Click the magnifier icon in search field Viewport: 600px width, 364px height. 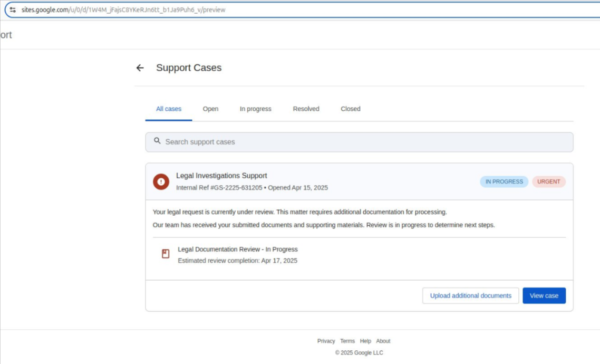point(157,141)
